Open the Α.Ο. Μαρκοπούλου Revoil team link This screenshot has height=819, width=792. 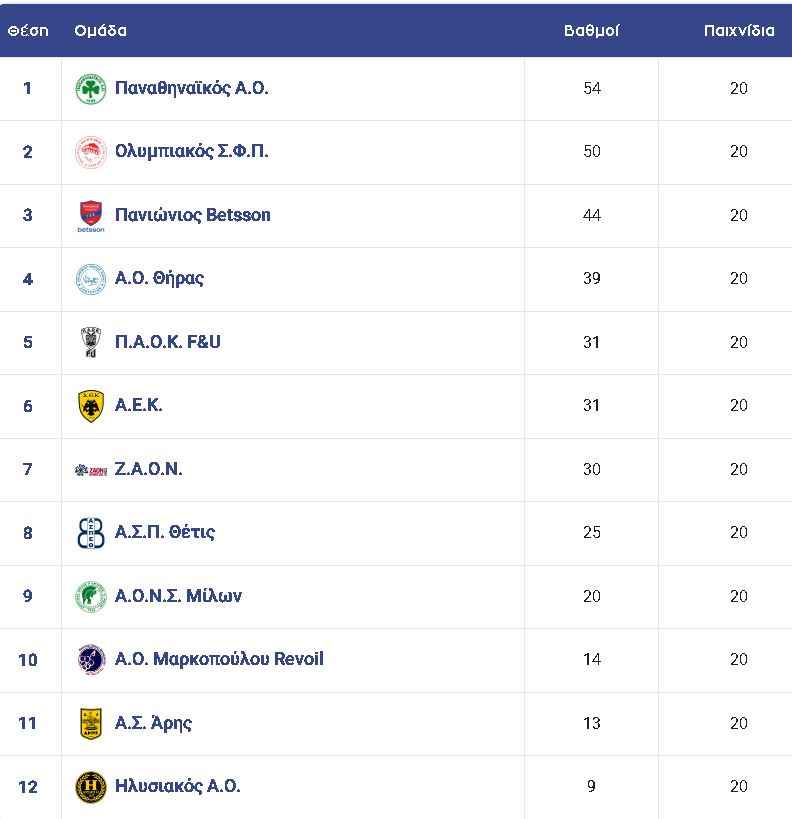[219, 659]
